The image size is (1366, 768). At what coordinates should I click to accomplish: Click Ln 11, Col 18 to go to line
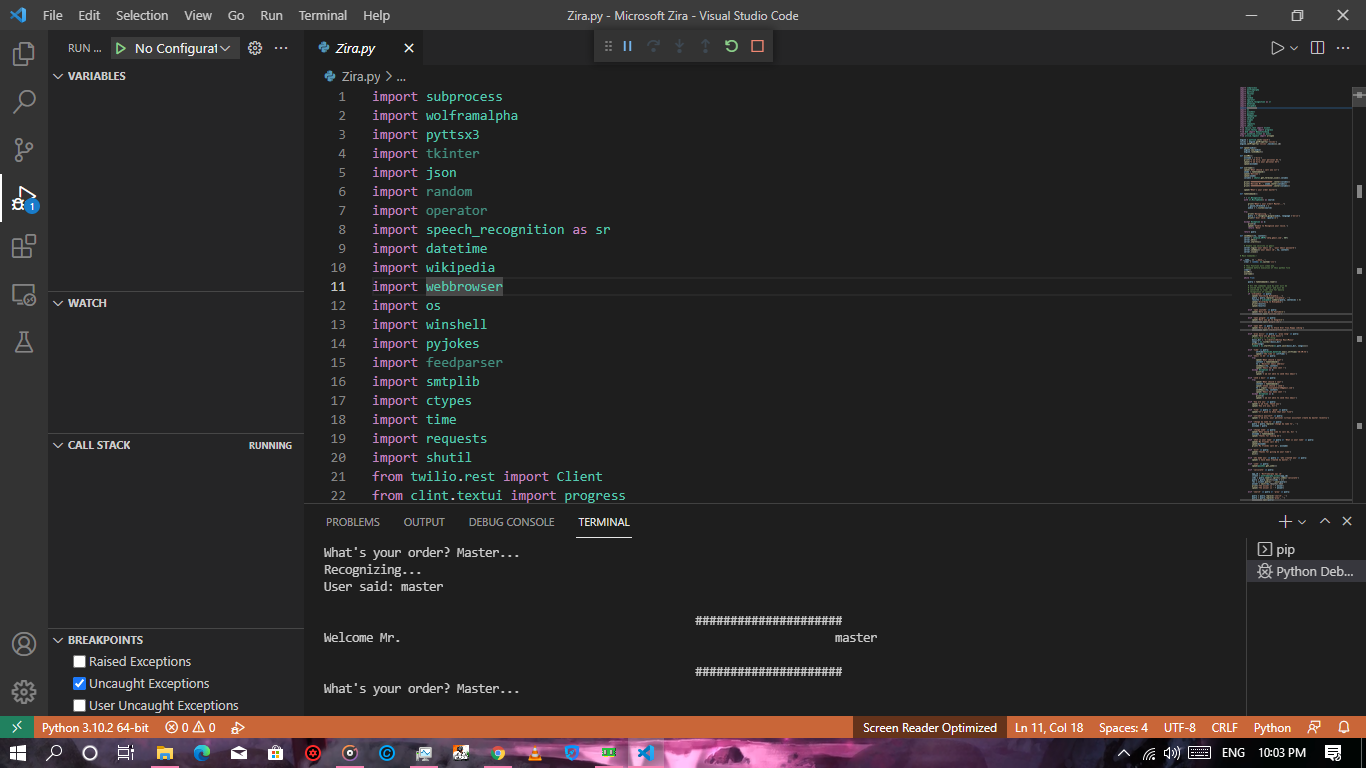click(1048, 727)
